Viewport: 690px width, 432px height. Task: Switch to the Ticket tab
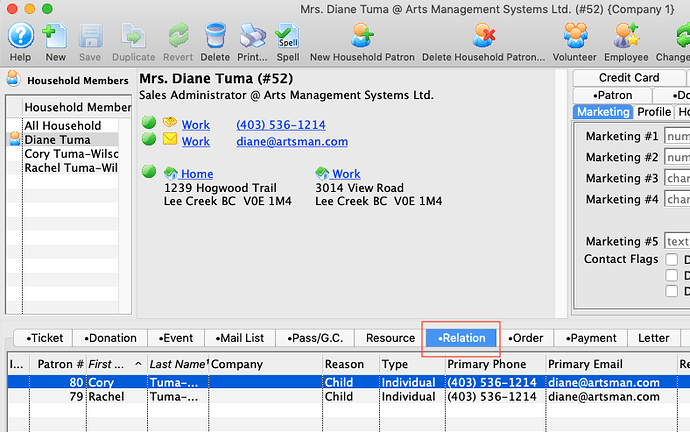pos(44,338)
